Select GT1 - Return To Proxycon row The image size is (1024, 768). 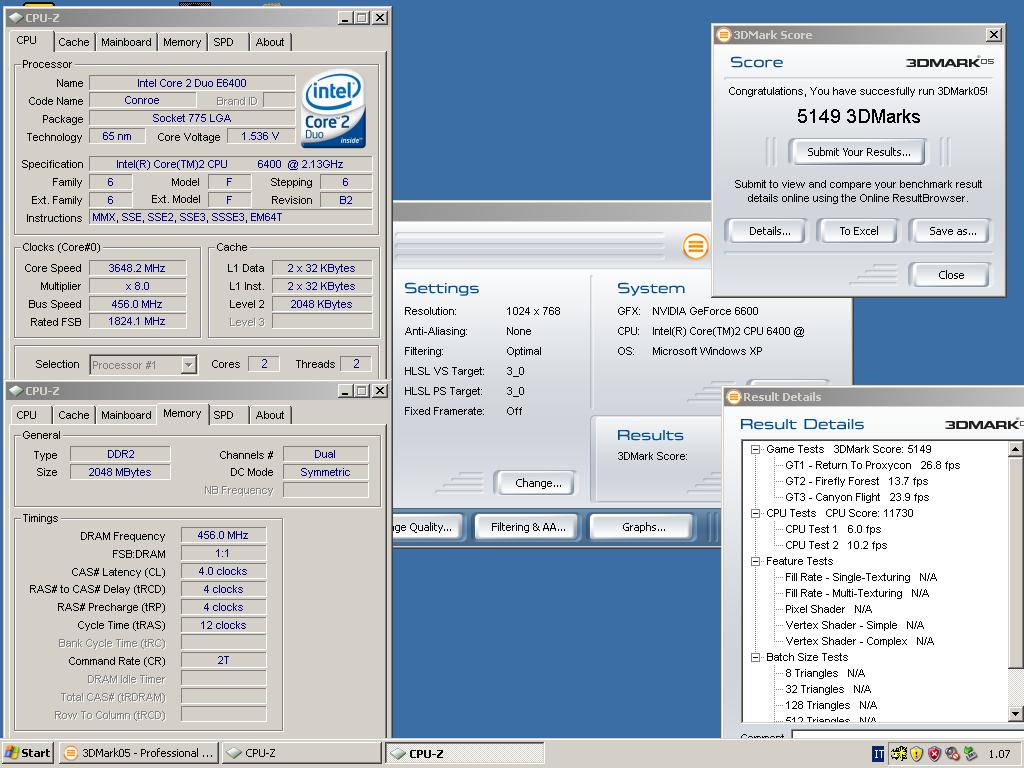pos(872,465)
